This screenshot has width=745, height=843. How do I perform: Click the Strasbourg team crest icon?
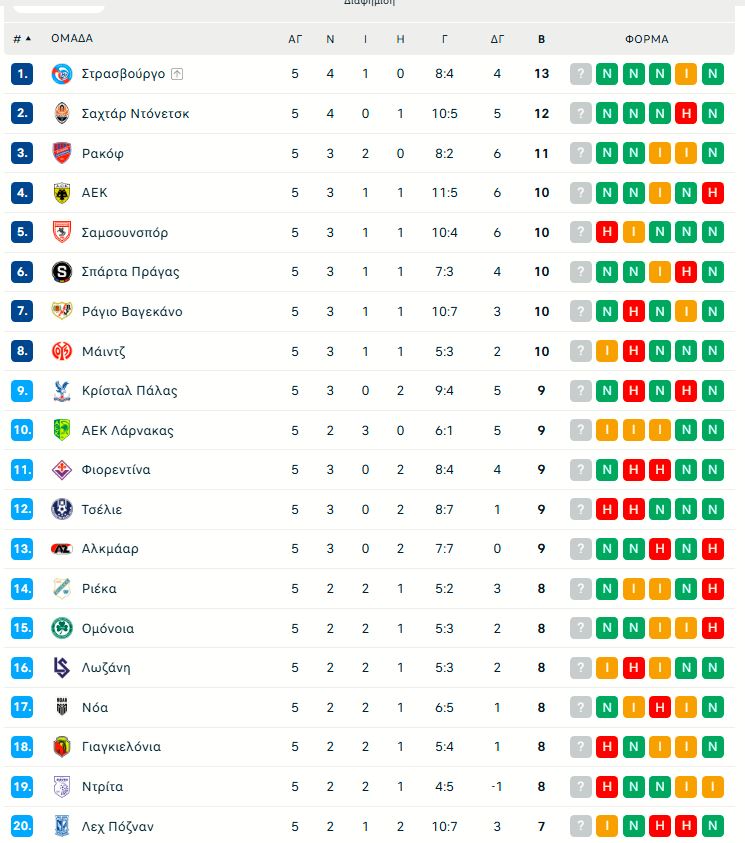point(62,74)
